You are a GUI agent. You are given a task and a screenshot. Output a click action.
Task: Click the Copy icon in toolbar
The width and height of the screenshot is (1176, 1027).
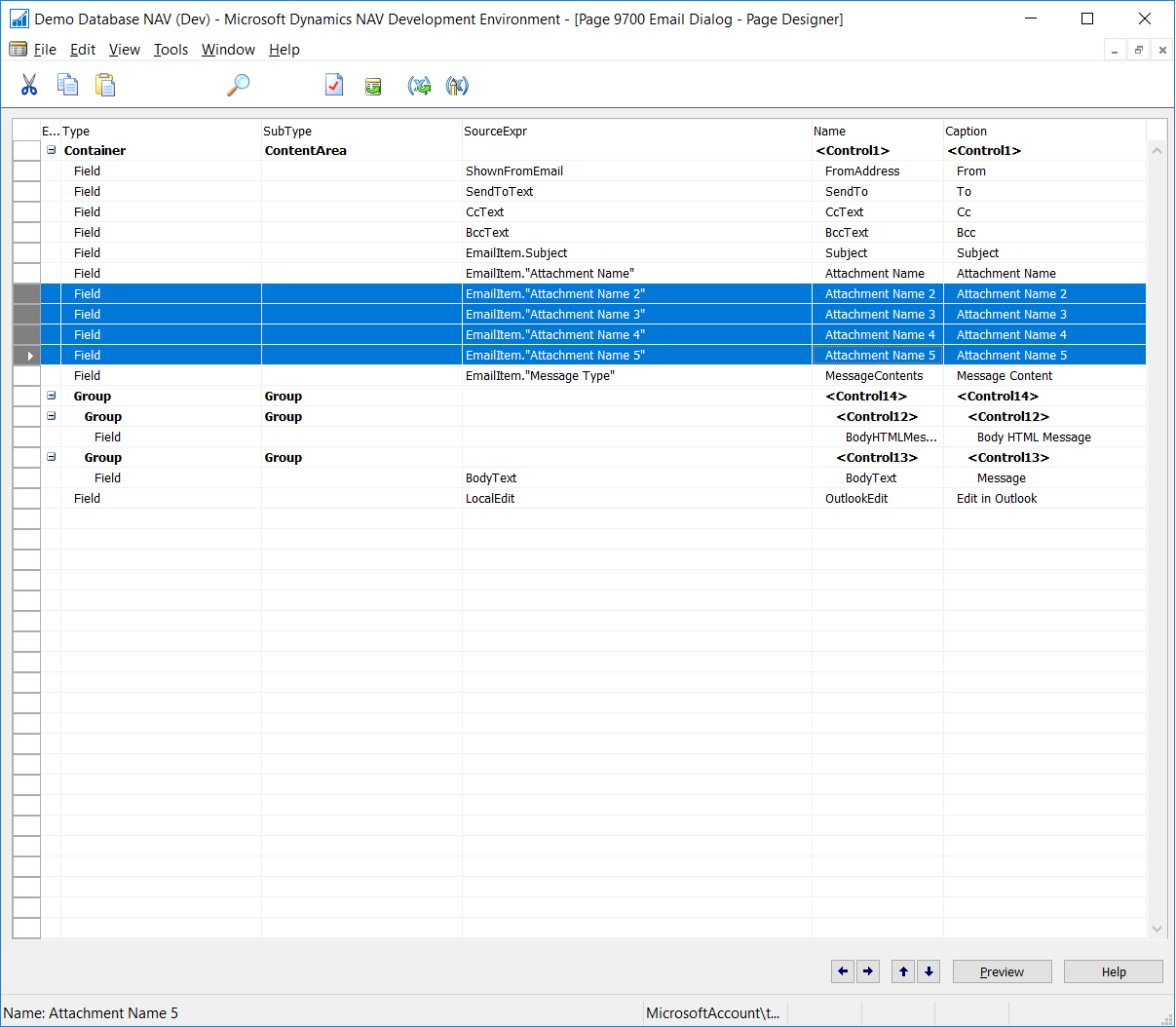pyautogui.click(x=67, y=86)
